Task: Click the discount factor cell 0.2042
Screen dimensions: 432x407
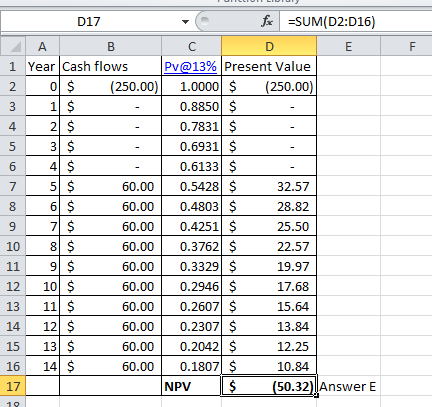Action: 192,346
